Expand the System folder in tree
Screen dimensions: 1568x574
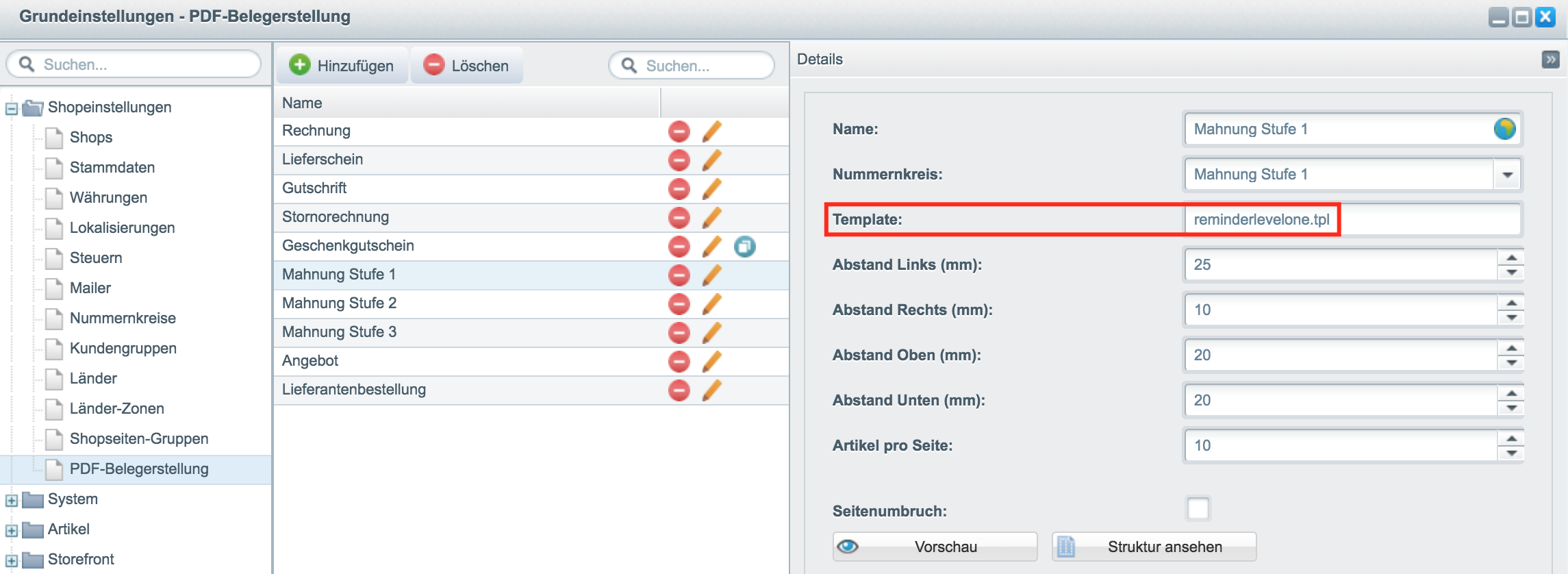point(12,500)
